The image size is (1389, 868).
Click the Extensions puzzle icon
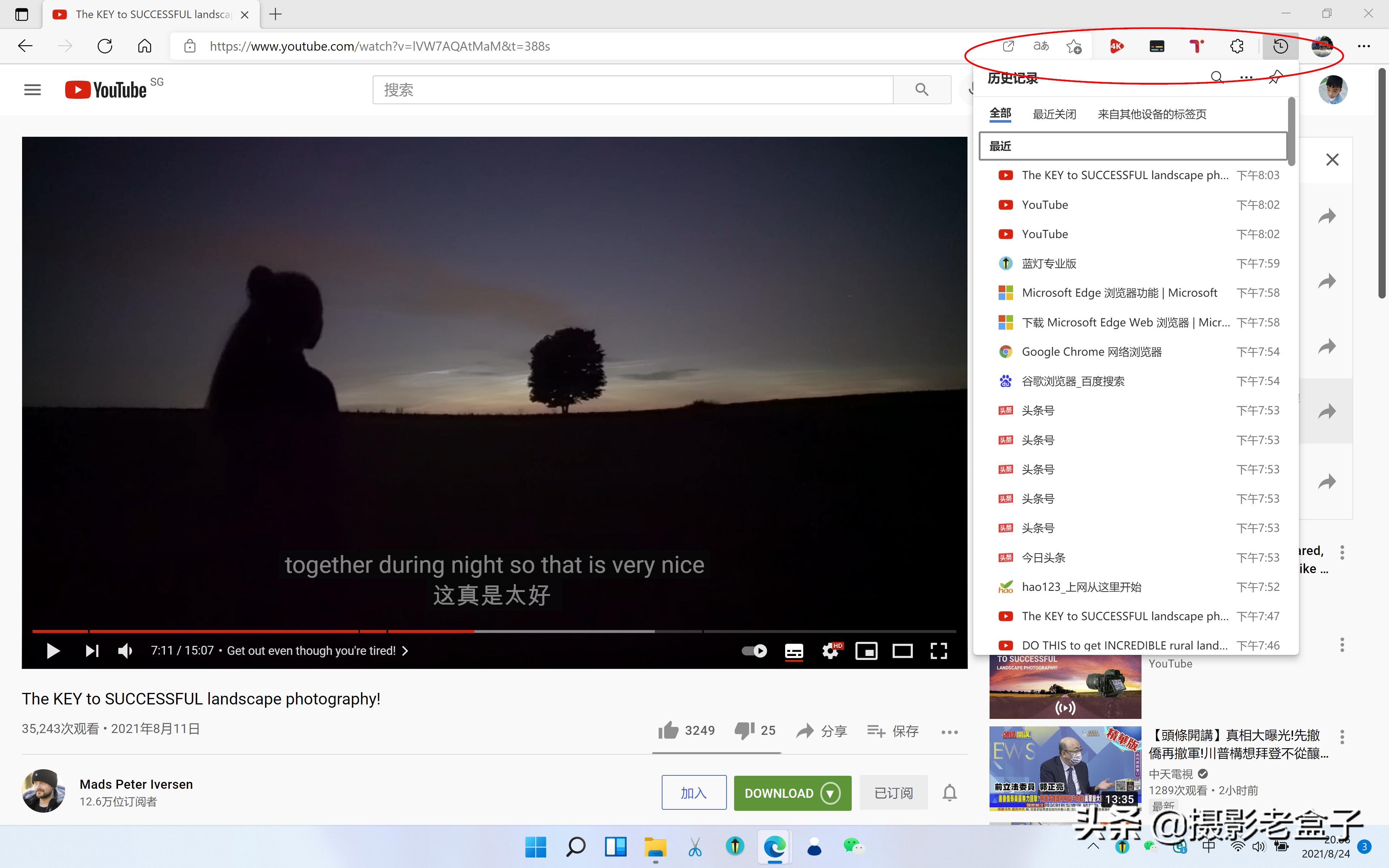(1237, 46)
